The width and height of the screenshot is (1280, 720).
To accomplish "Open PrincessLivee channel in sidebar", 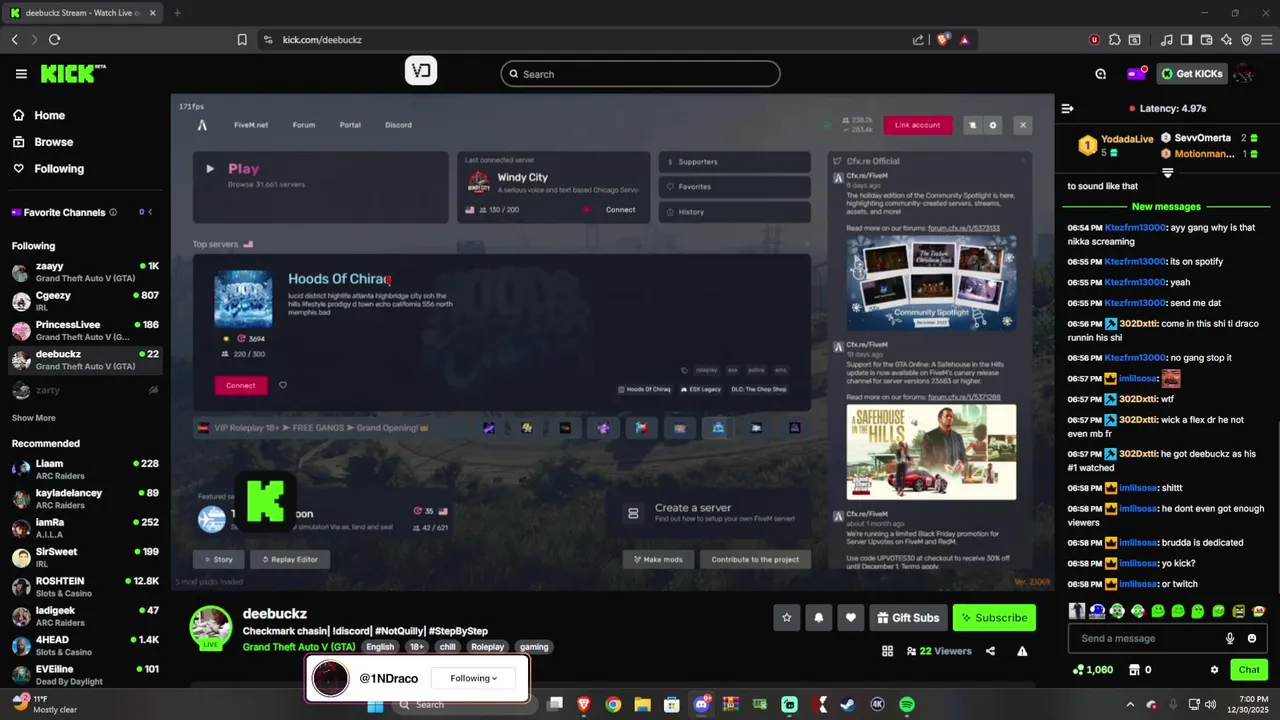I will pyautogui.click(x=85, y=331).
